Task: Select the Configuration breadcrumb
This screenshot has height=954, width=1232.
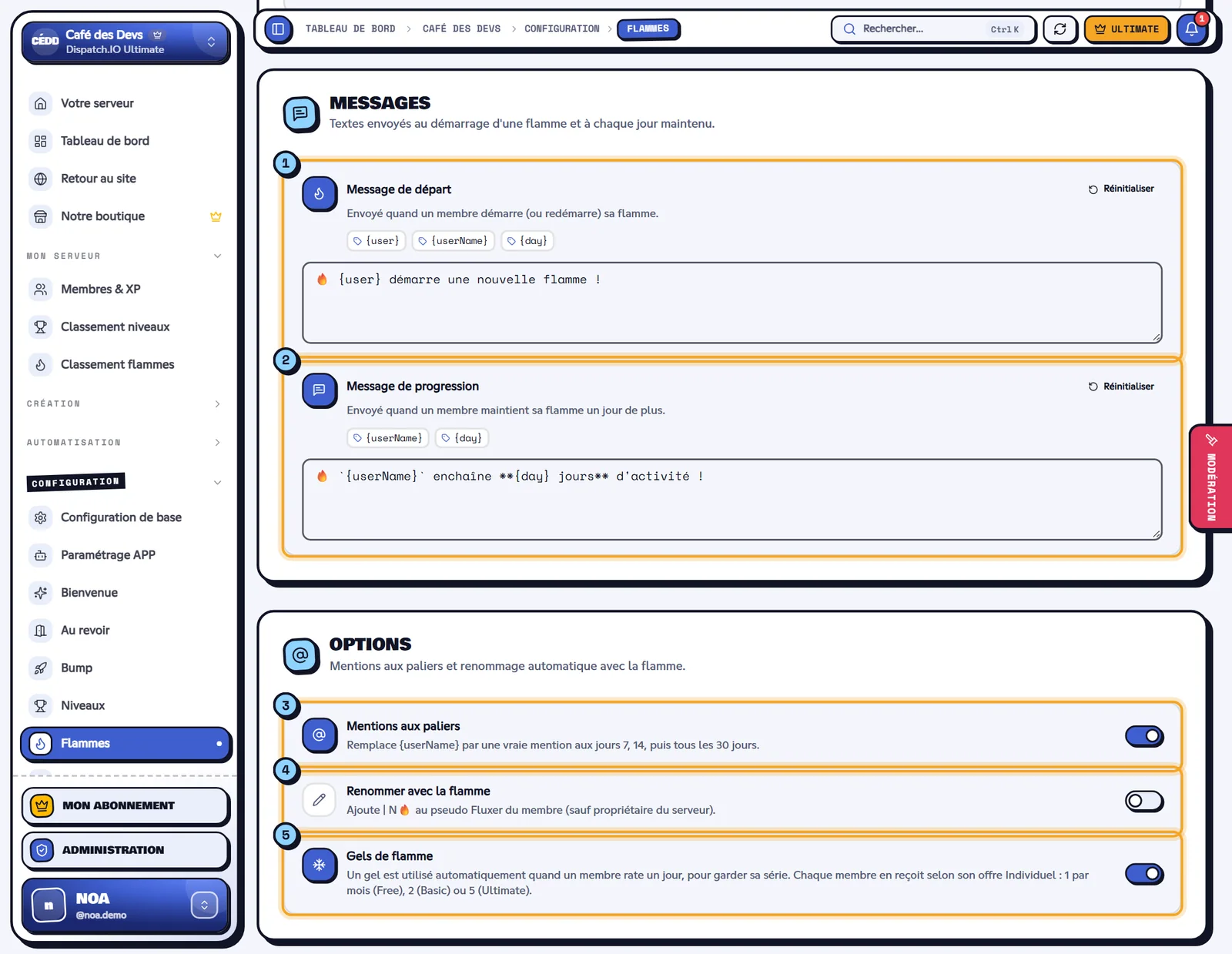Action: click(x=561, y=29)
